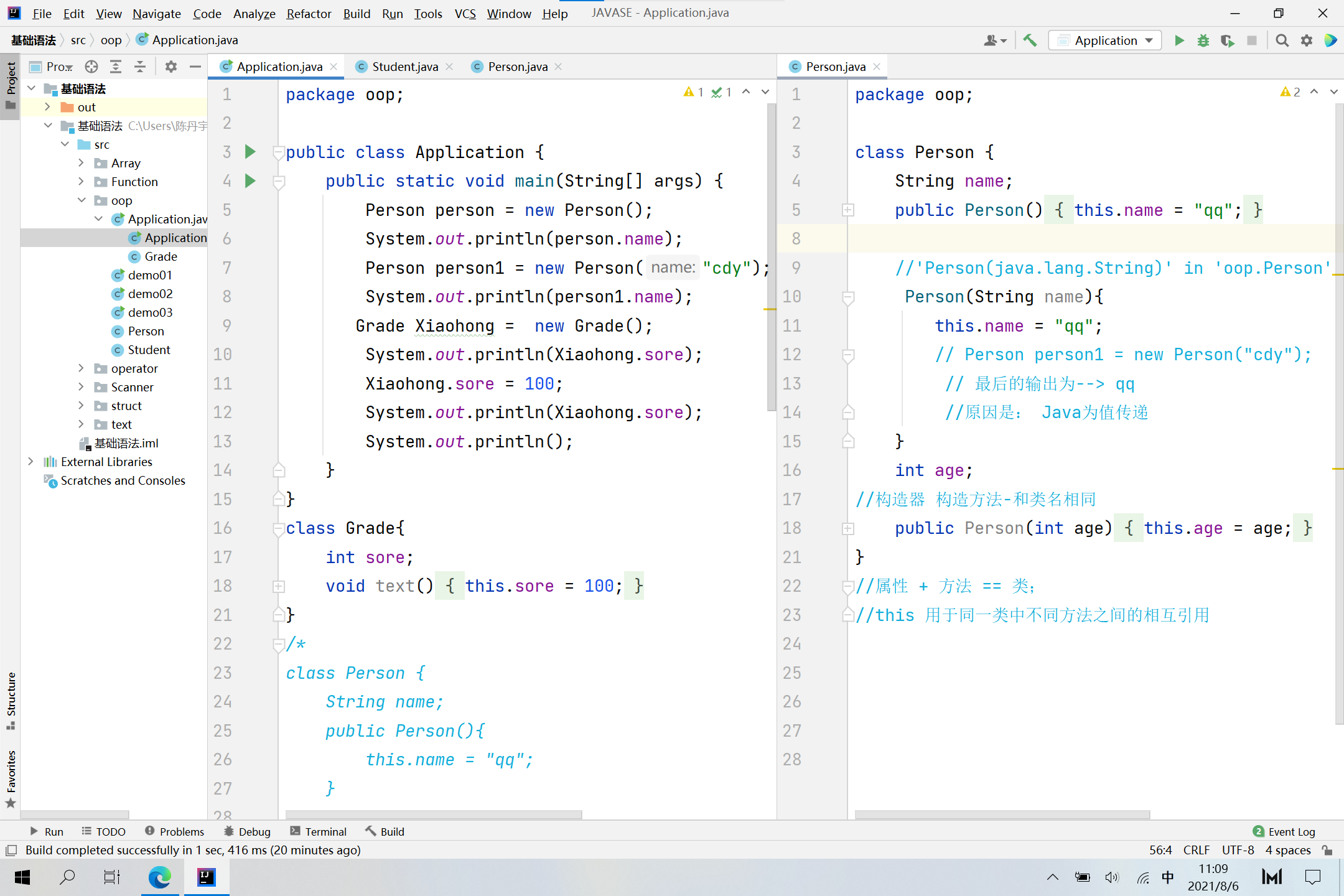Click the Build project hammer icon
This screenshot has height=896, width=1344.
coord(1030,40)
